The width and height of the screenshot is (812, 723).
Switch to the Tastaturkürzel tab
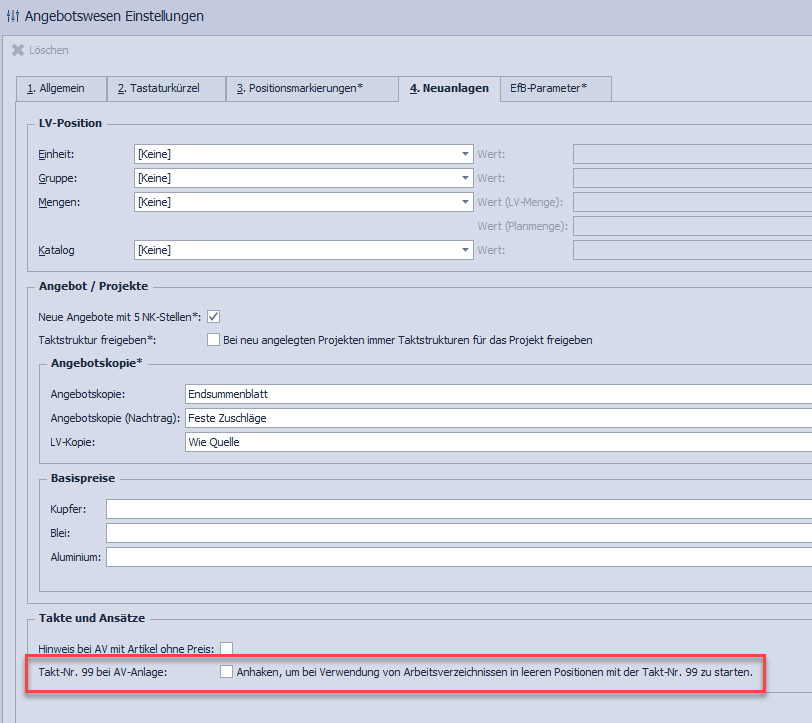point(165,89)
